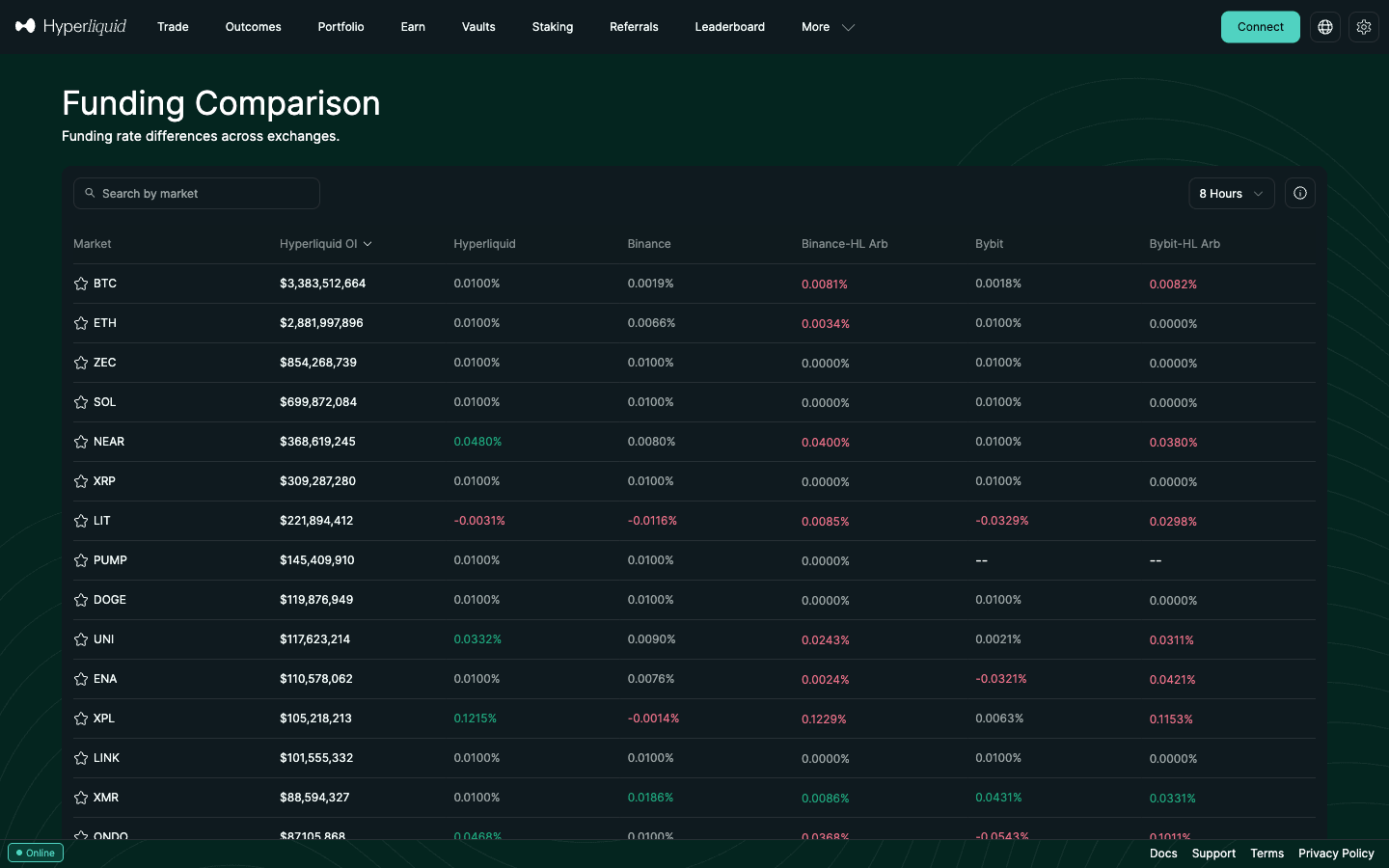Favorite the ZEC market star
1389x868 pixels.
[81, 363]
